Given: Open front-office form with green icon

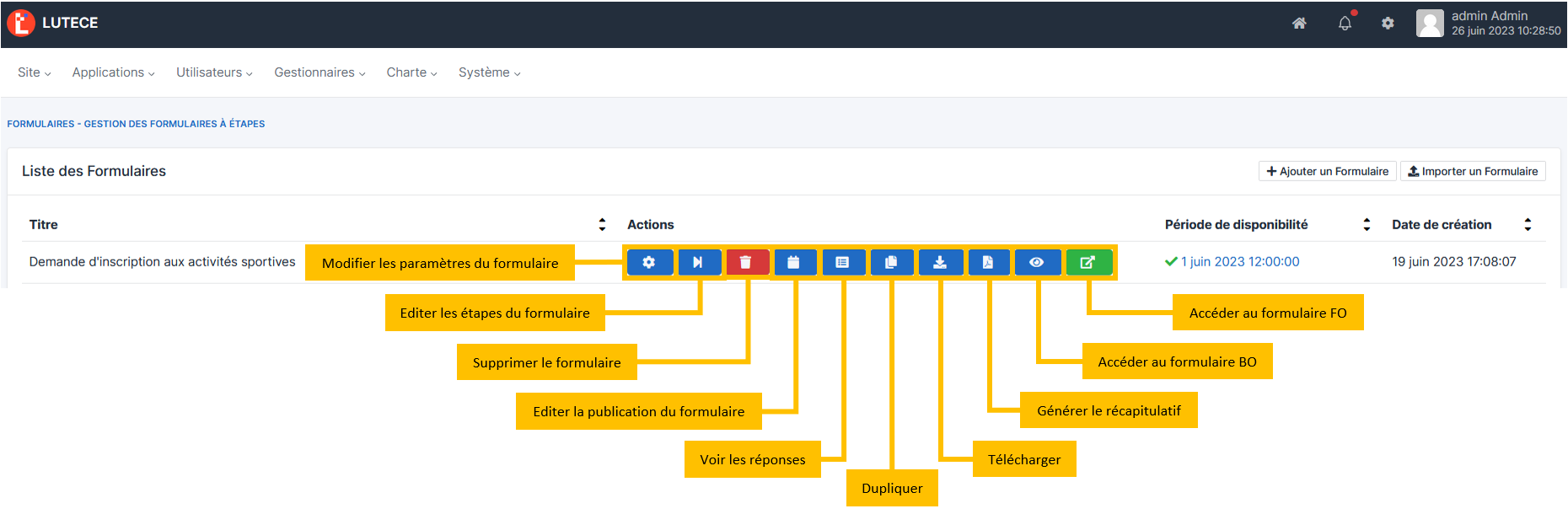Looking at the screenshot, I should click(x=1087, y=262).
